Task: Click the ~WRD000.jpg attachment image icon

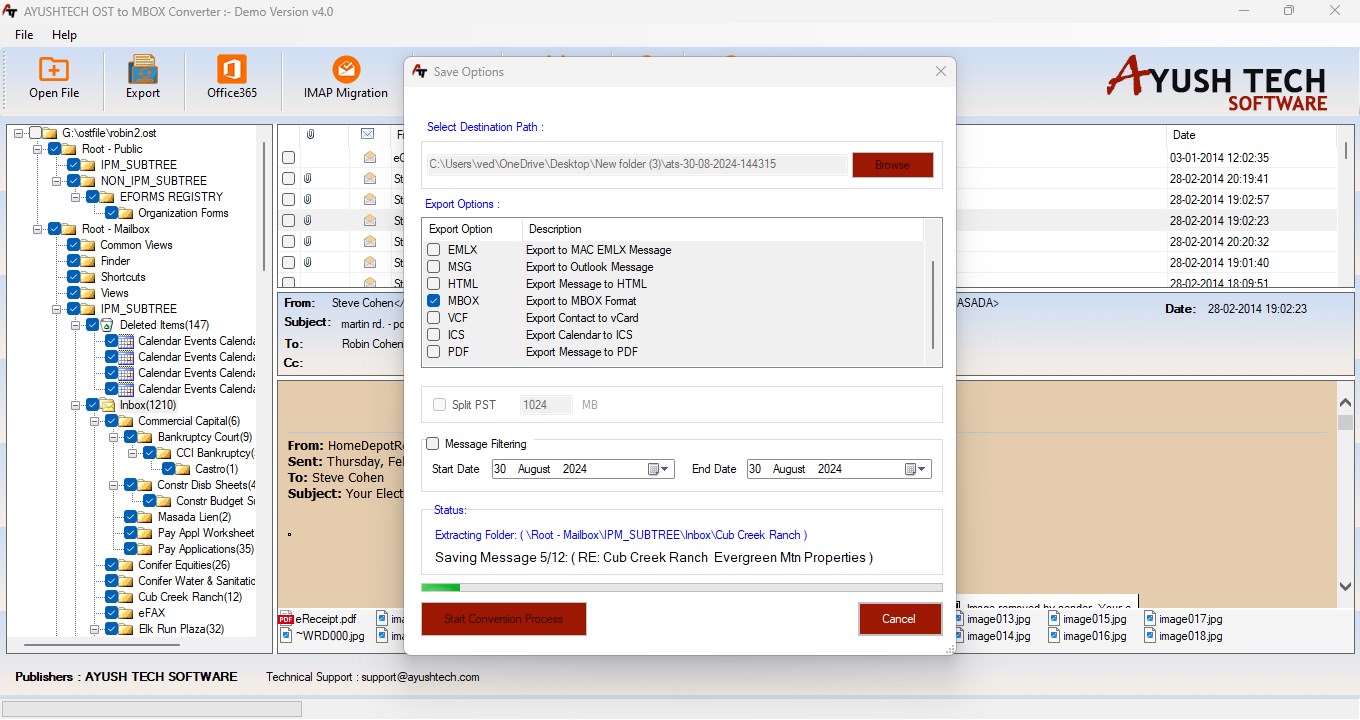Action: 286,635
